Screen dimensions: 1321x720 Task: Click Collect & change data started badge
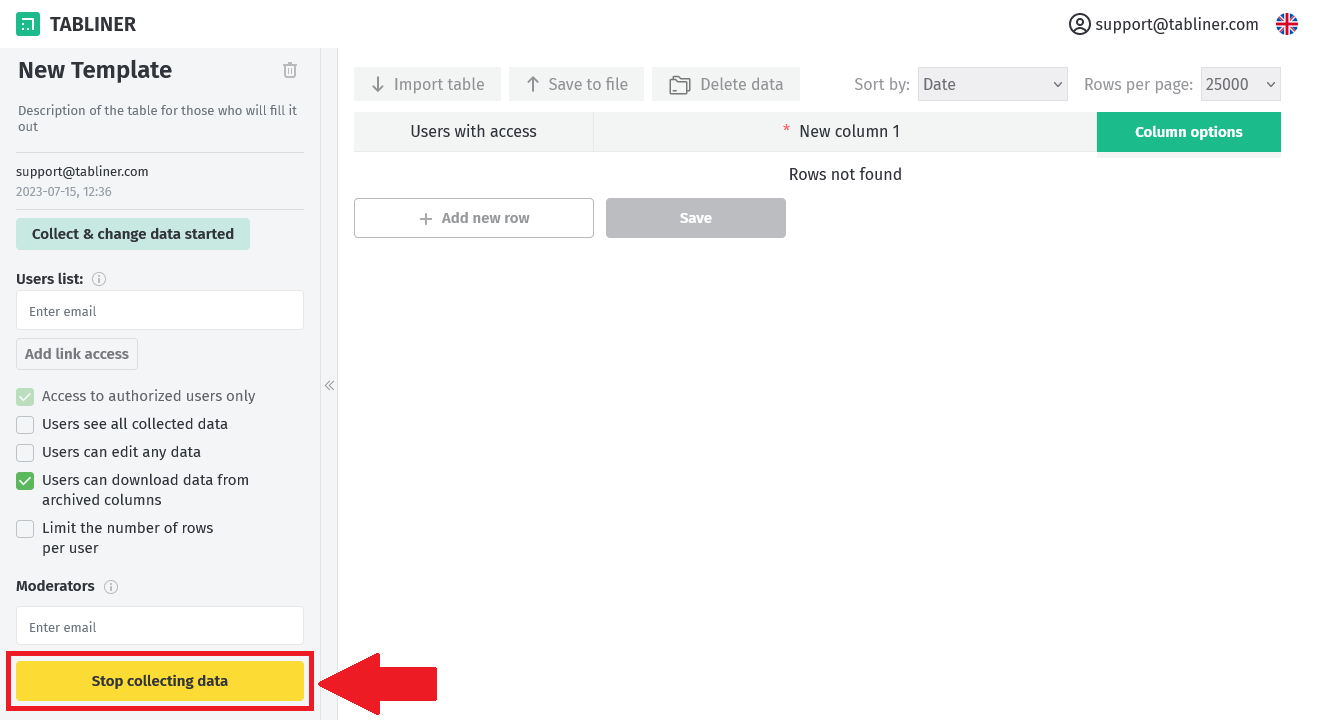(133, 234)
